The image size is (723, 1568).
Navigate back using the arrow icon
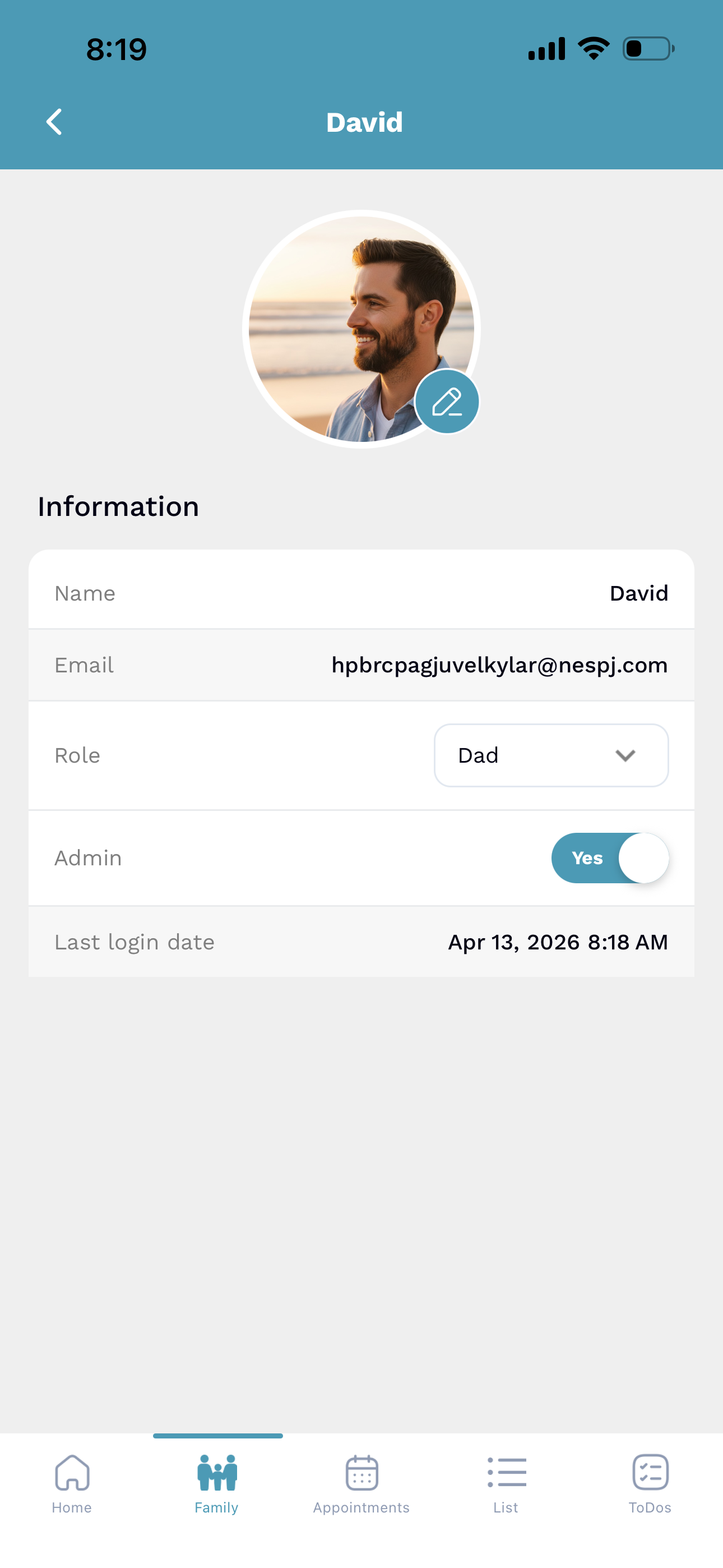(55, 121)
